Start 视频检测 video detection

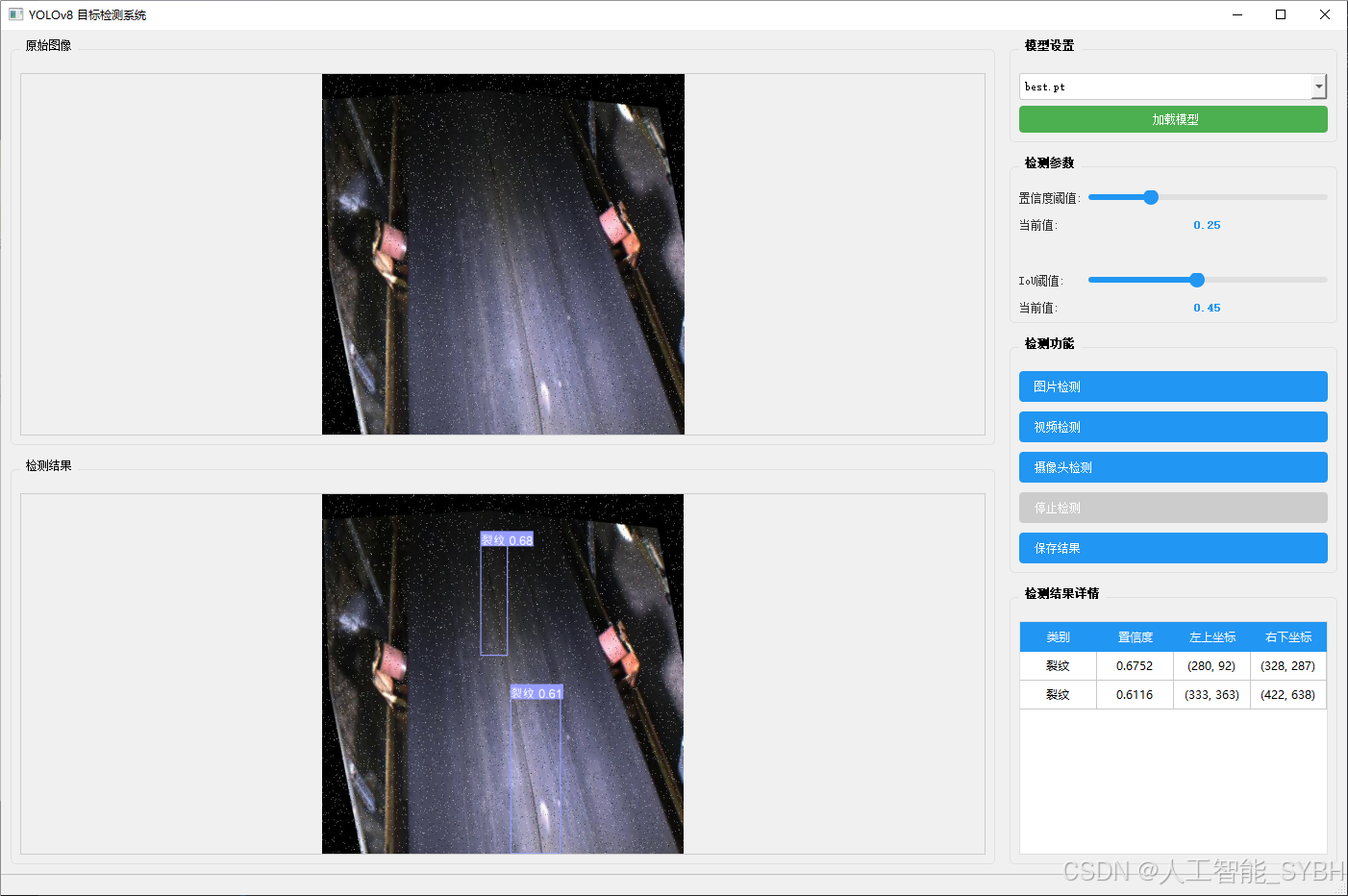pos(1173,427)
